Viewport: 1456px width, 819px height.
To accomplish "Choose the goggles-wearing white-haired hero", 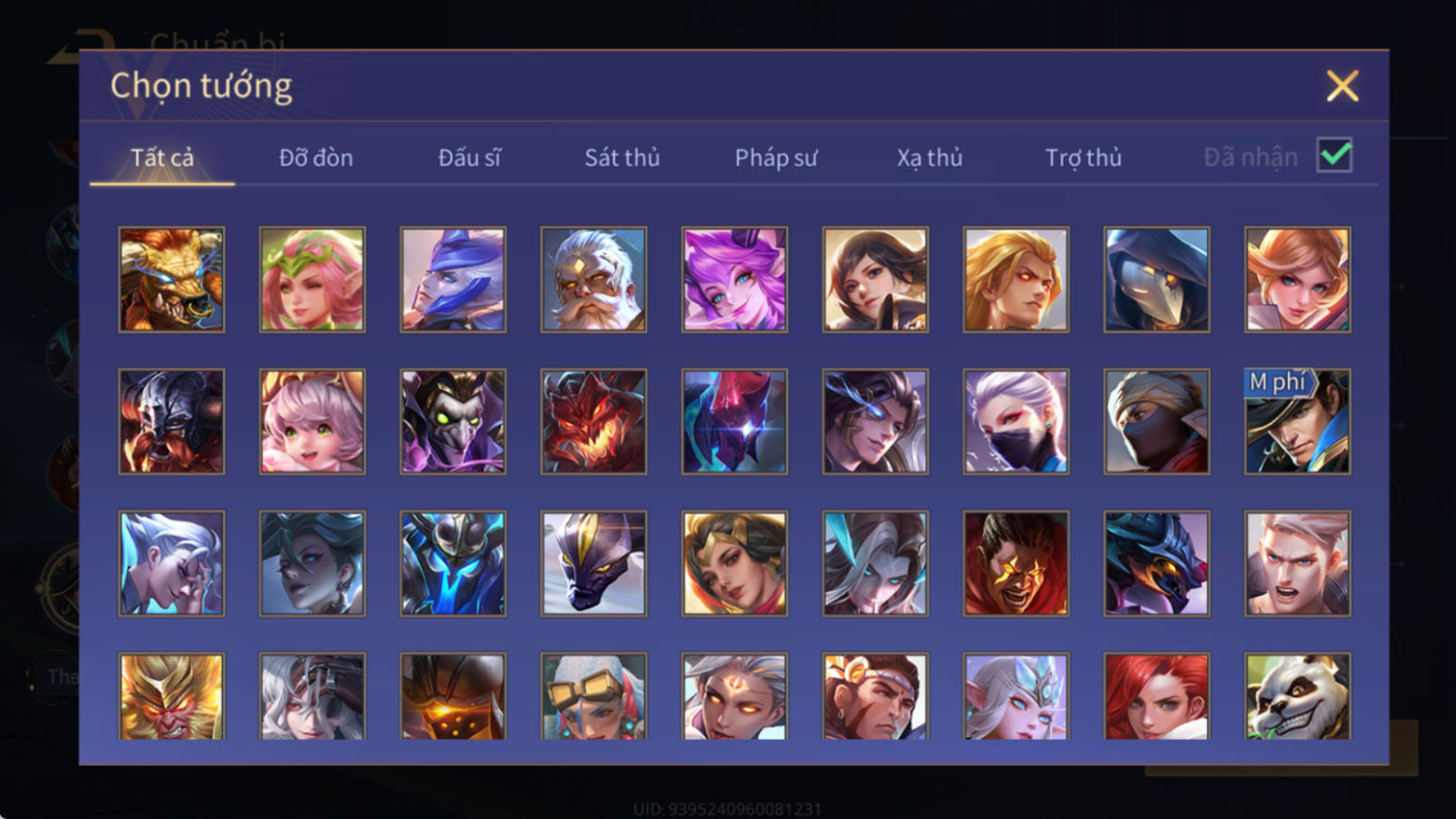I will (x=593, y=697).
